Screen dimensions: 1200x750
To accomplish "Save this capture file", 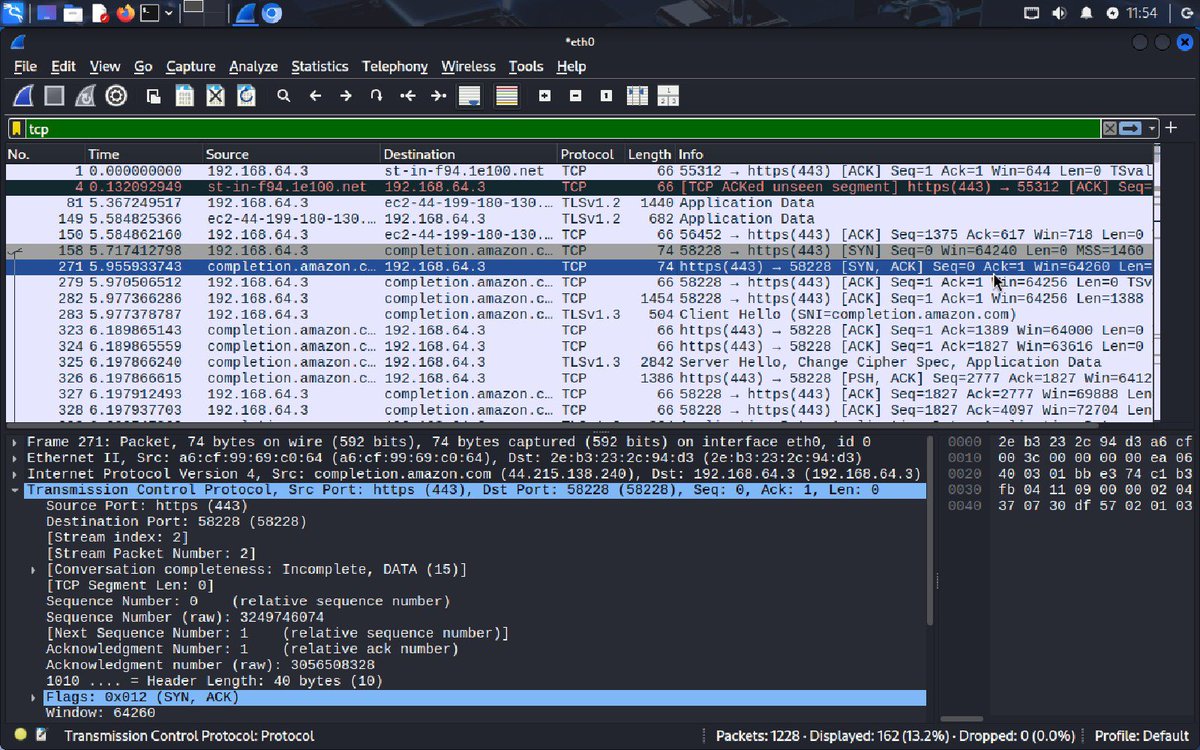I will tap(184, 96).
